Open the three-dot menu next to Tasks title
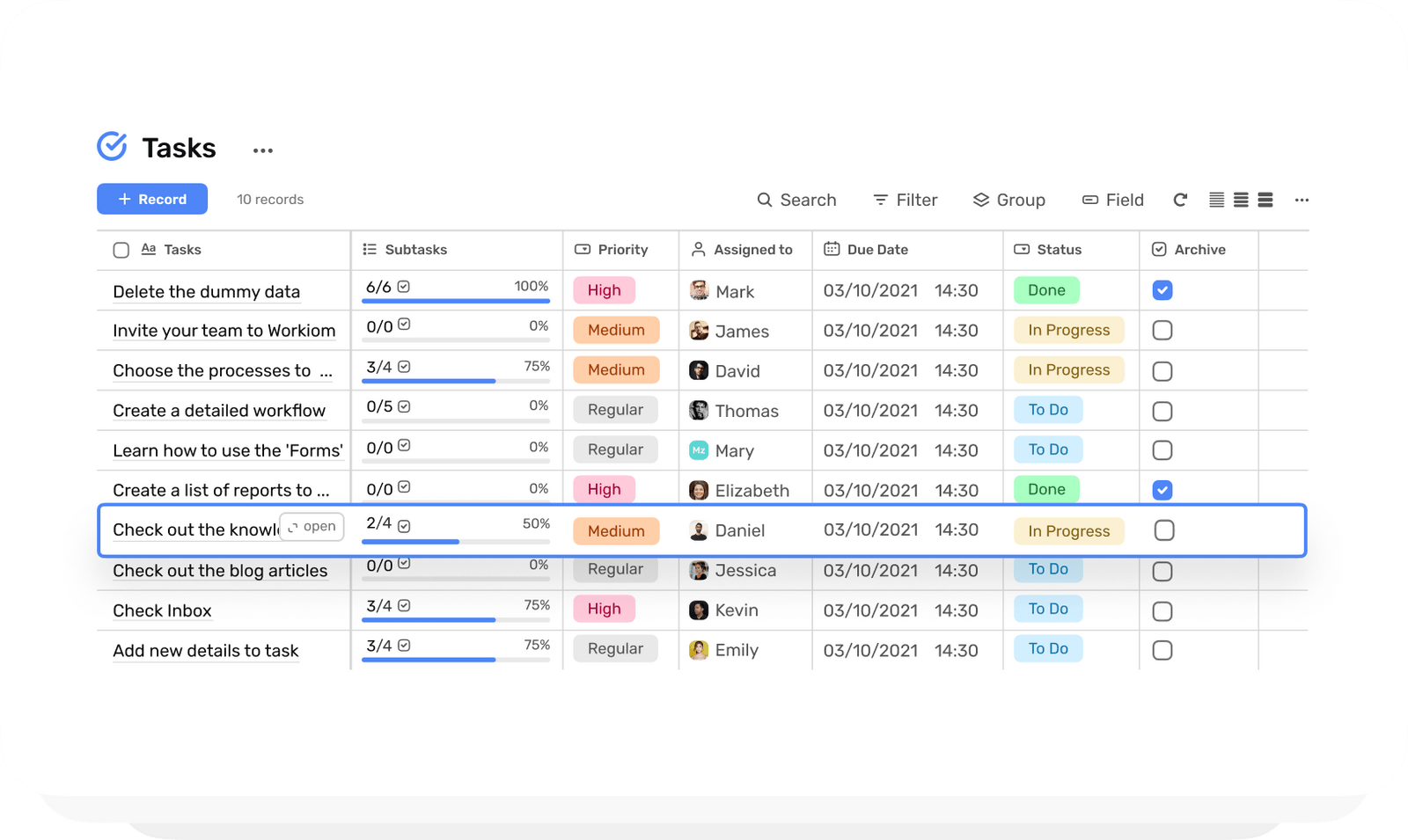 point(261,150)
